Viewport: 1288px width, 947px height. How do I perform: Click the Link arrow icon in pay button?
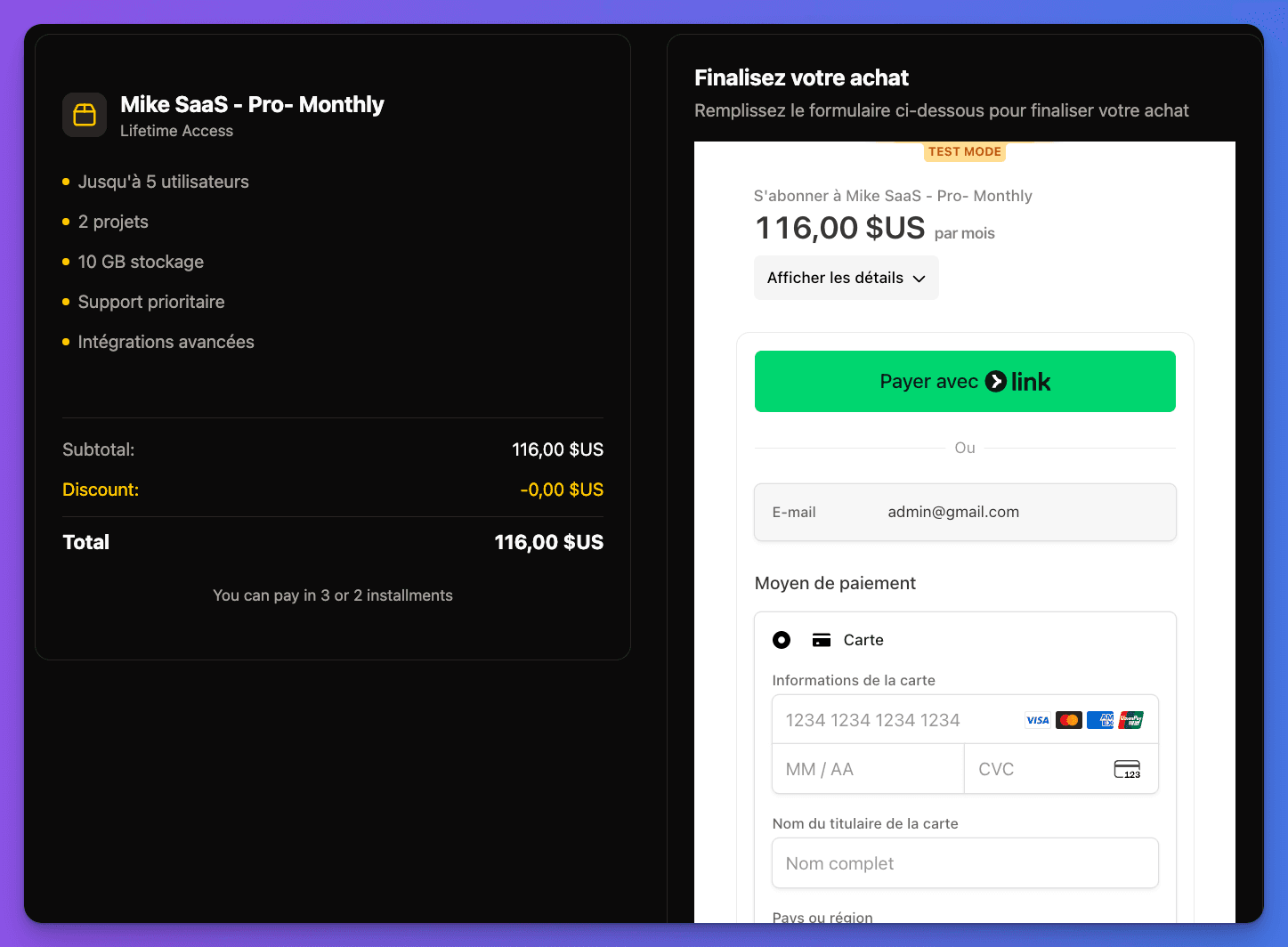pyautogui.click(x=998, y=381)
